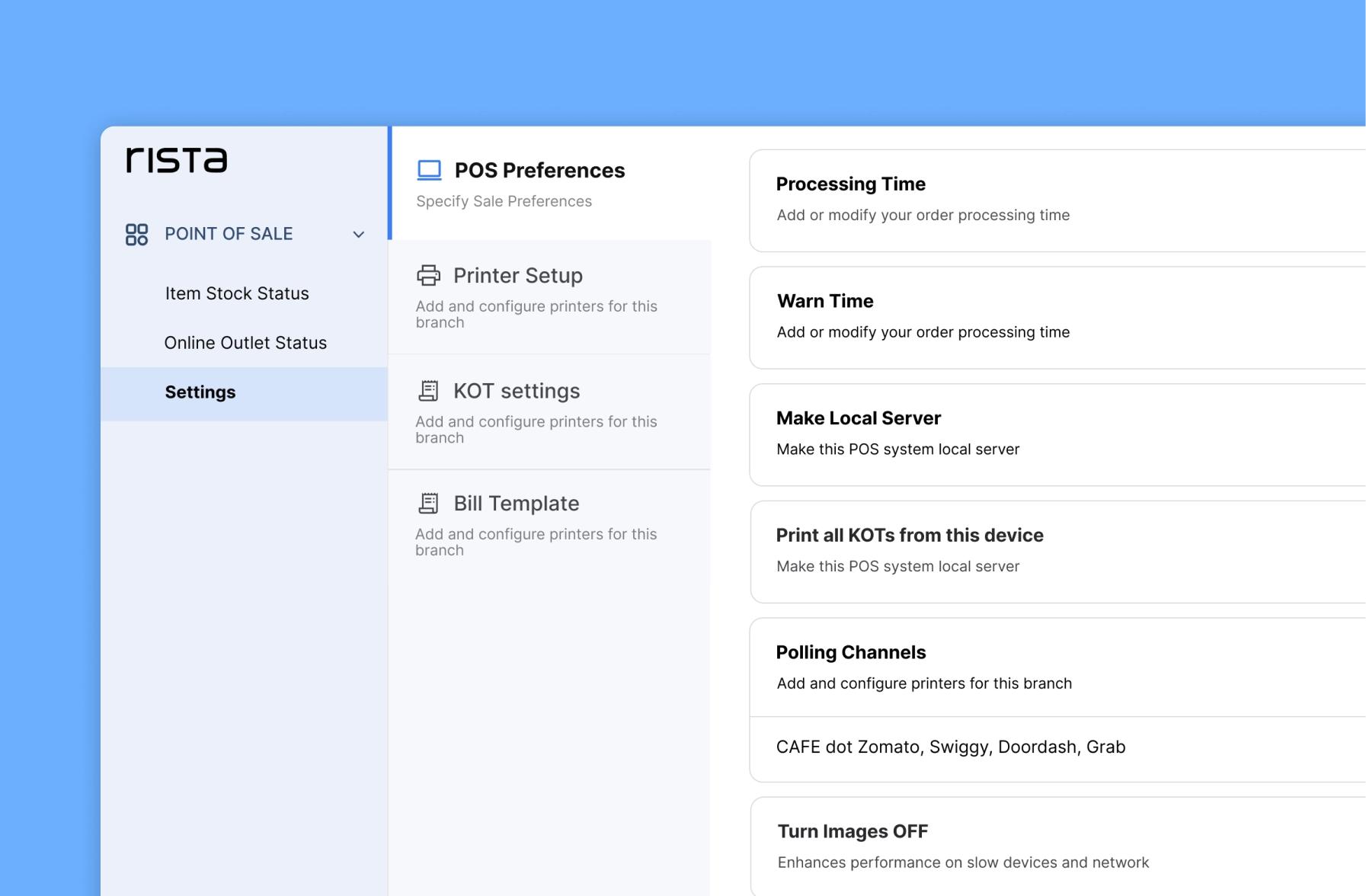Open the KOT settings tab
The height and width of the screenshot is (896, 1366).
coord(517,391)
